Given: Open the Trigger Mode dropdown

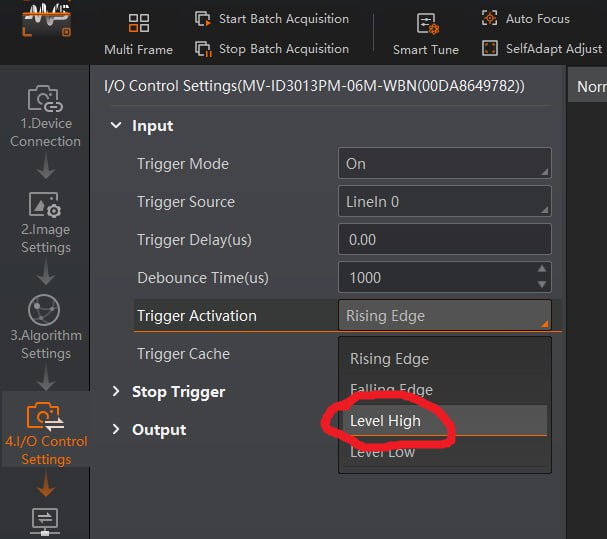Looking at the screenshot, I should (x=444, y=164).
